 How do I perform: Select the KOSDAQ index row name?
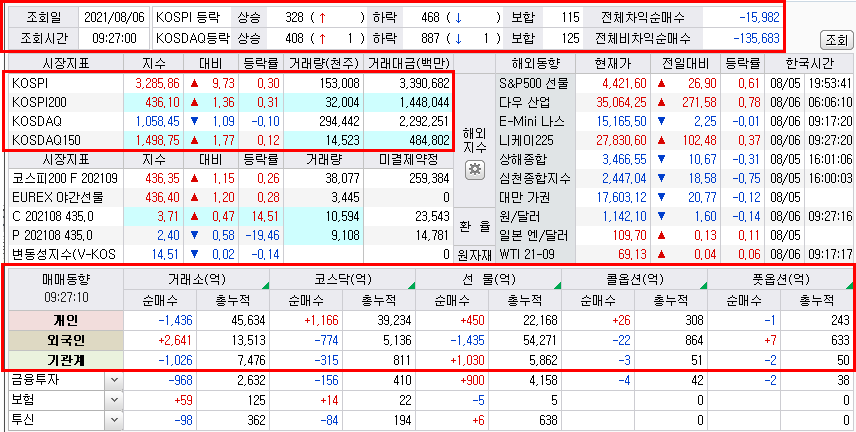pos(36,121)
